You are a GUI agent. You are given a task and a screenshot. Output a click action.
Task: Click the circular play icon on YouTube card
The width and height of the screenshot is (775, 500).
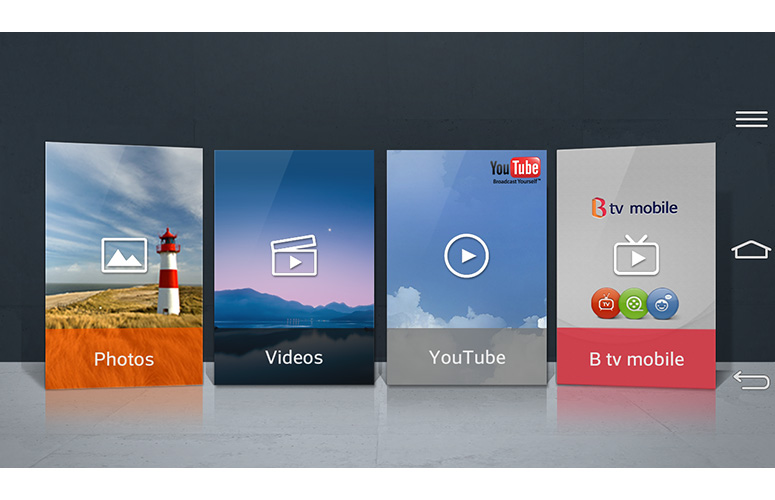coord(466,256)
